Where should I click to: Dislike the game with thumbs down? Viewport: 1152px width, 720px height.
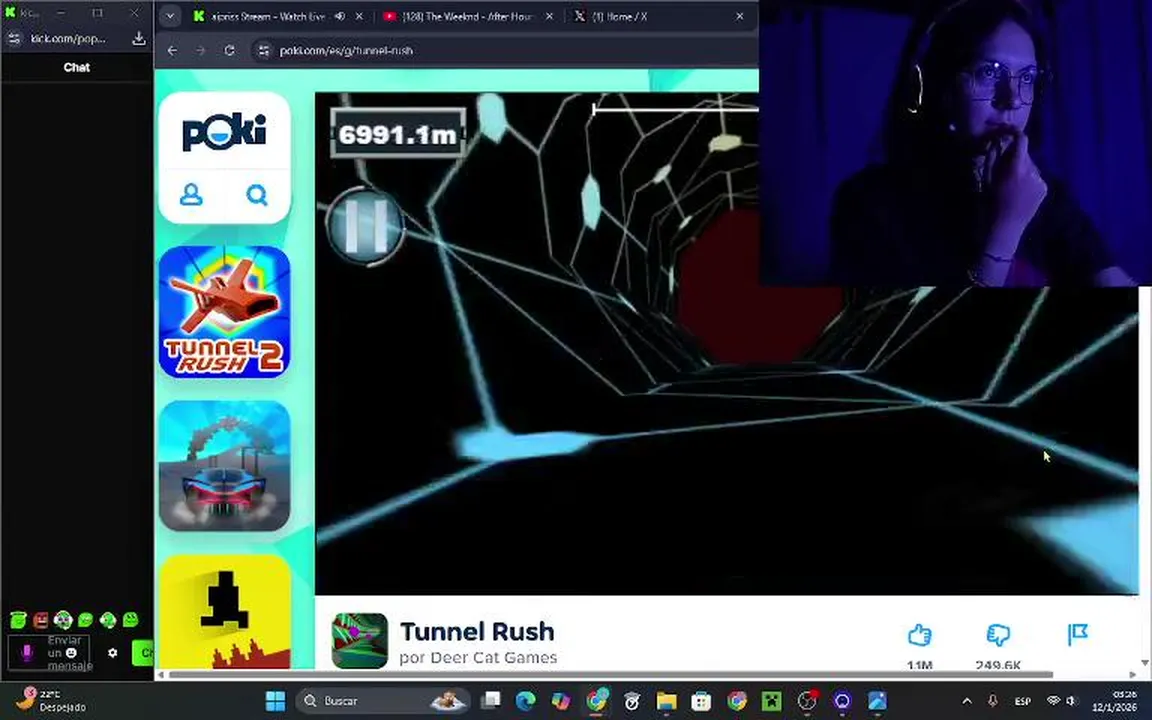click(x=998, y=635)
